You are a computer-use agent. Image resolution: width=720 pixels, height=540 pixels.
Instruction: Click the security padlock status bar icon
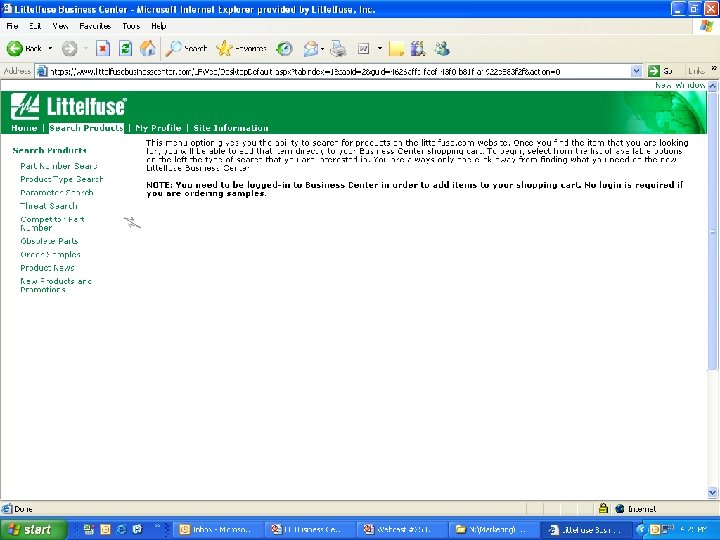tap(603, 508)
